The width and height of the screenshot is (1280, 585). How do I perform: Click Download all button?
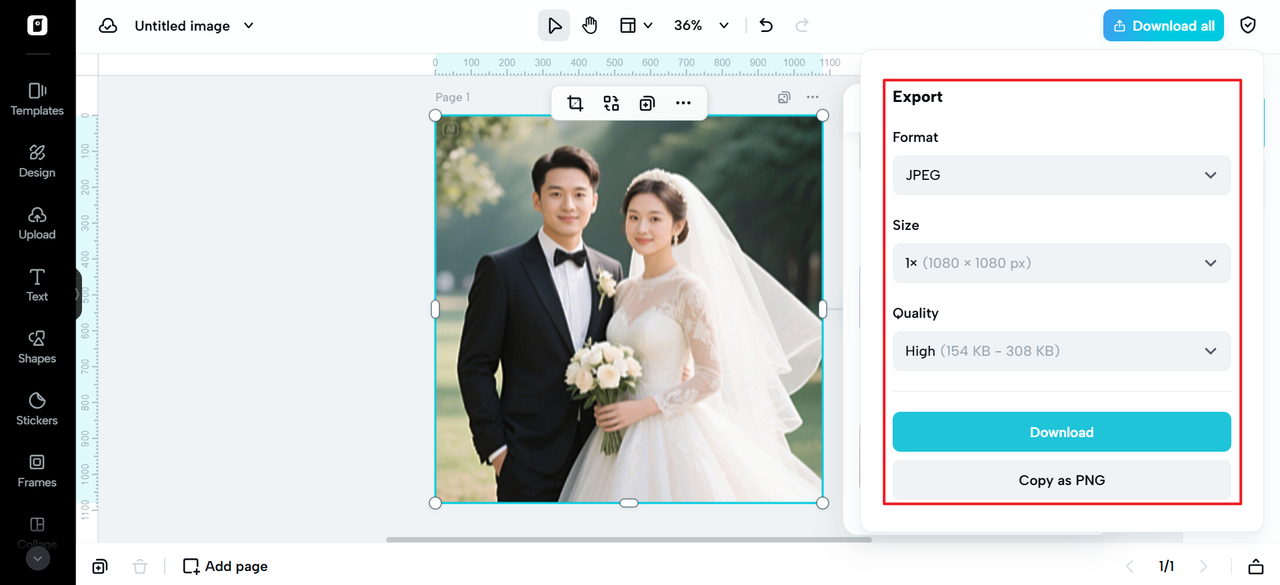point(1163,26)
